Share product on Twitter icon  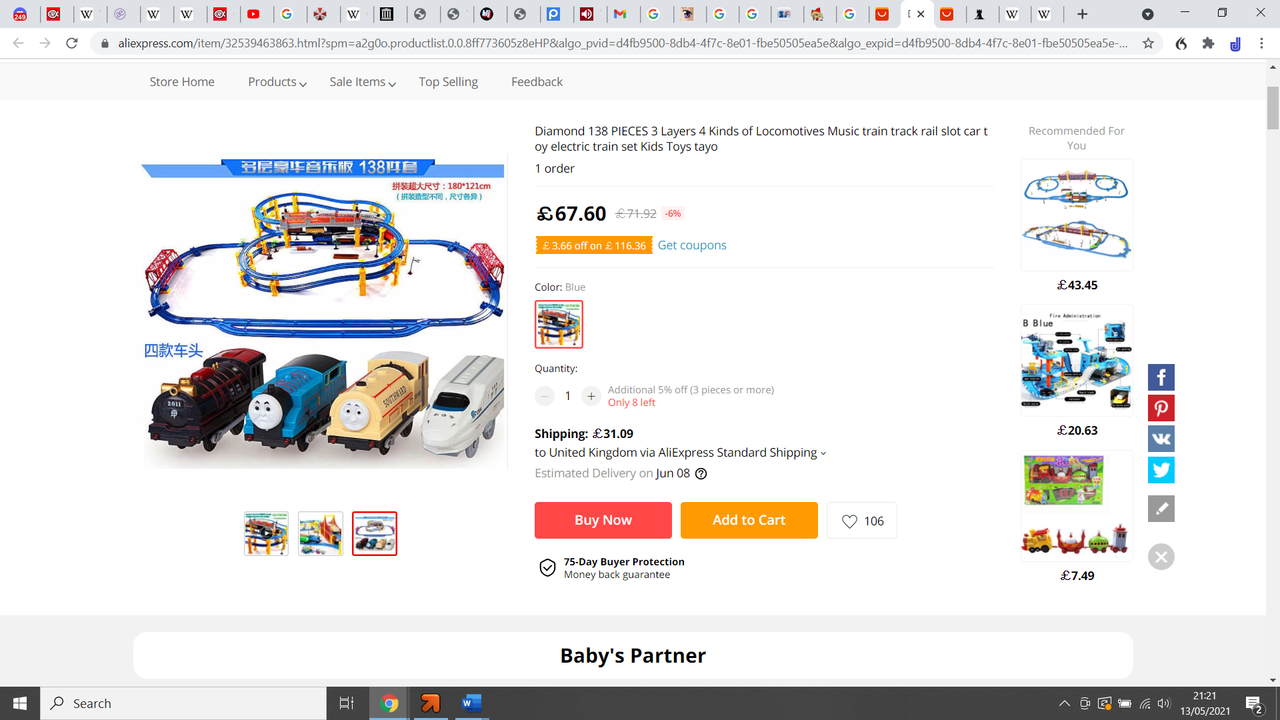[x=1161, y=470]
